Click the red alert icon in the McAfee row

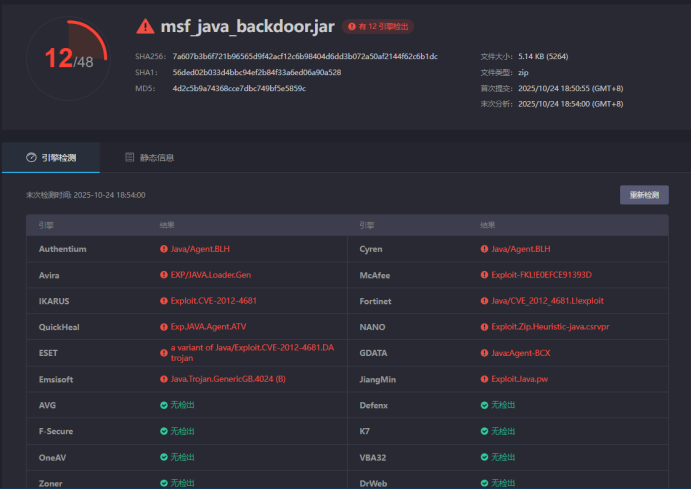point(484,275)
